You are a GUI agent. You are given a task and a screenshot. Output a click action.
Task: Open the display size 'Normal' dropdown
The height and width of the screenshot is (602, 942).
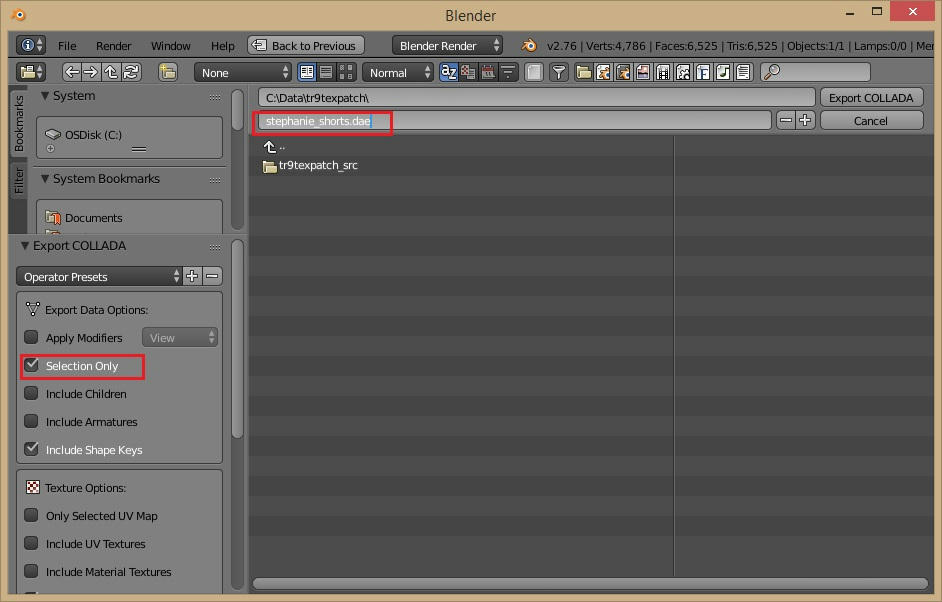point(398,72)
